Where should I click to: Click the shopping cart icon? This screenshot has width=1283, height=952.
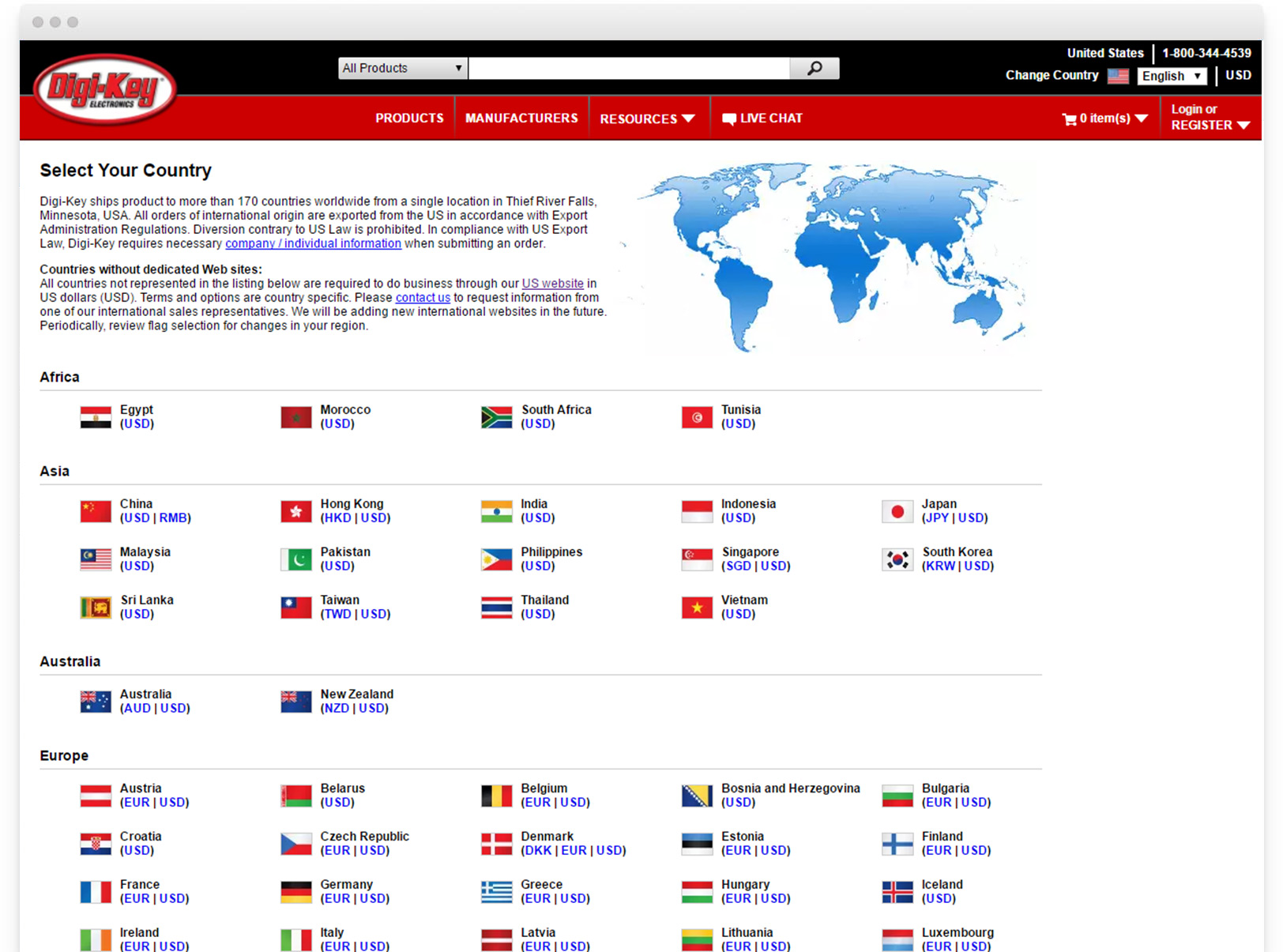(x=1070, y=119)
